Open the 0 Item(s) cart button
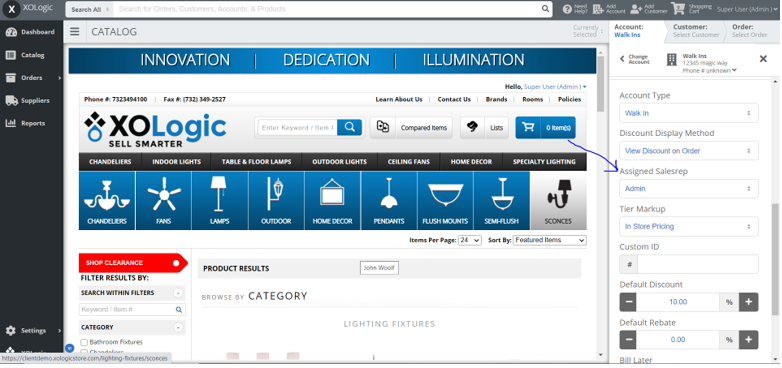Screen dimensions: 782x368 pos(546,128)
